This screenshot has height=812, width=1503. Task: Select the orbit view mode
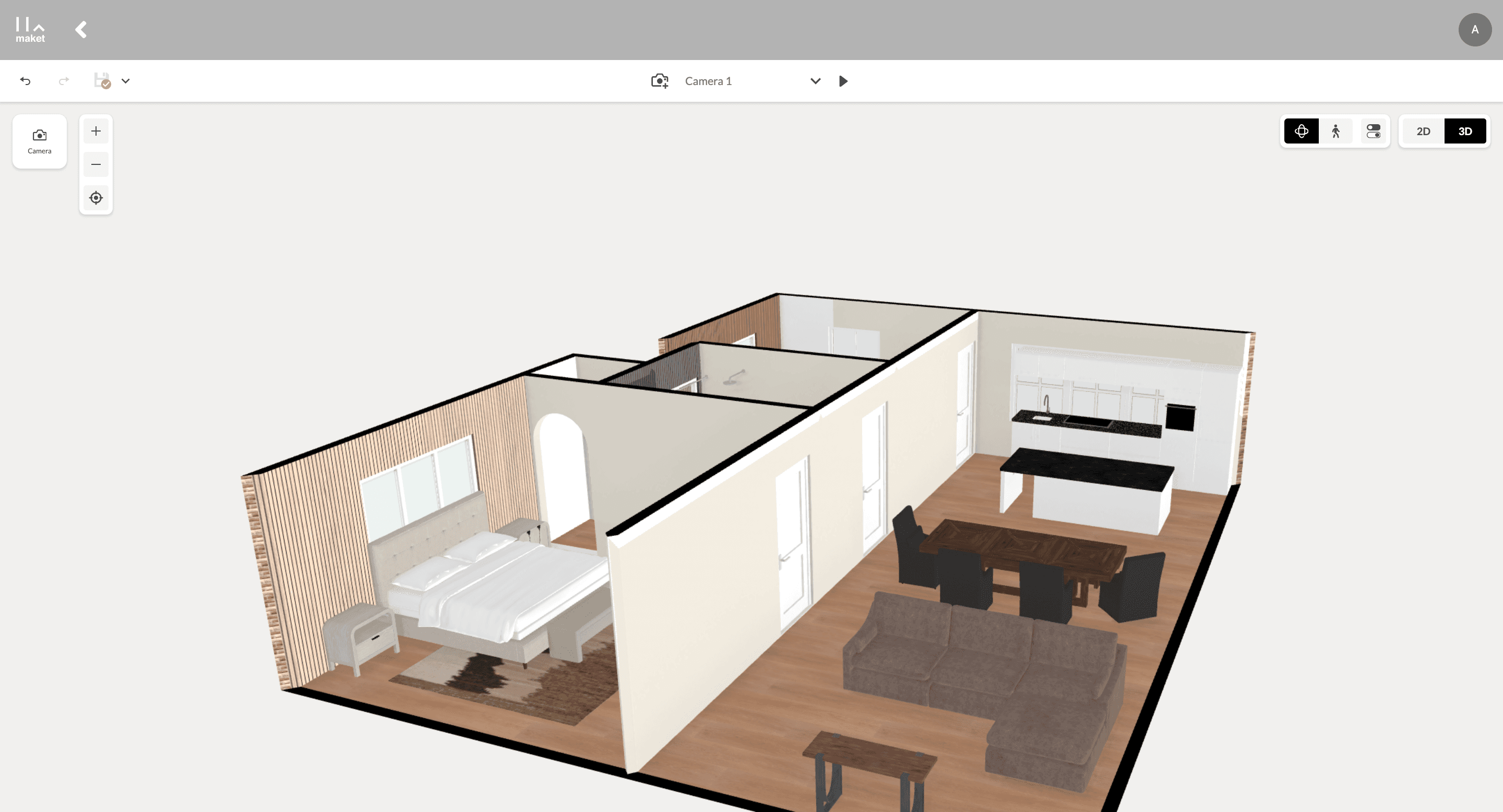point(1301,132)
